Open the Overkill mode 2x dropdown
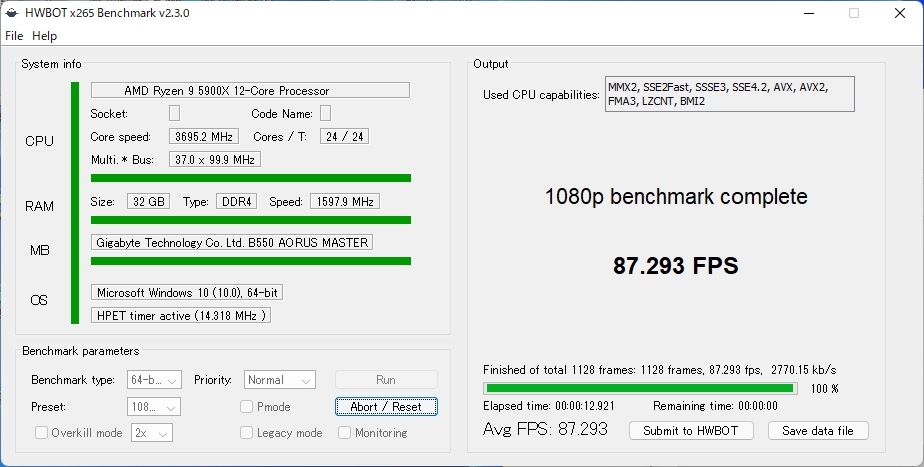924x467 pixels. pos(152,433)
